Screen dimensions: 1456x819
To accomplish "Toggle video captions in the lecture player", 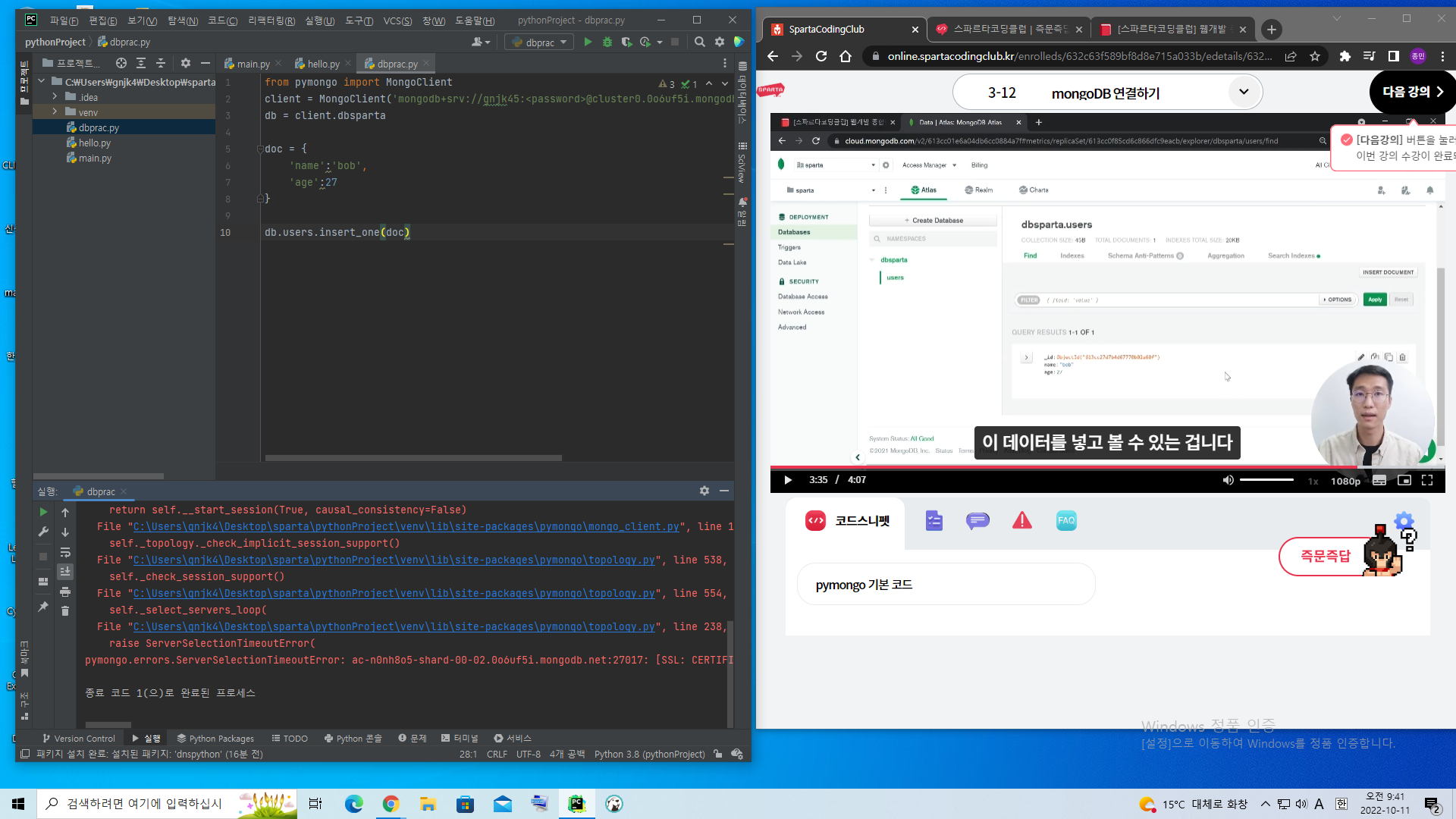I will coord(1379,480).
